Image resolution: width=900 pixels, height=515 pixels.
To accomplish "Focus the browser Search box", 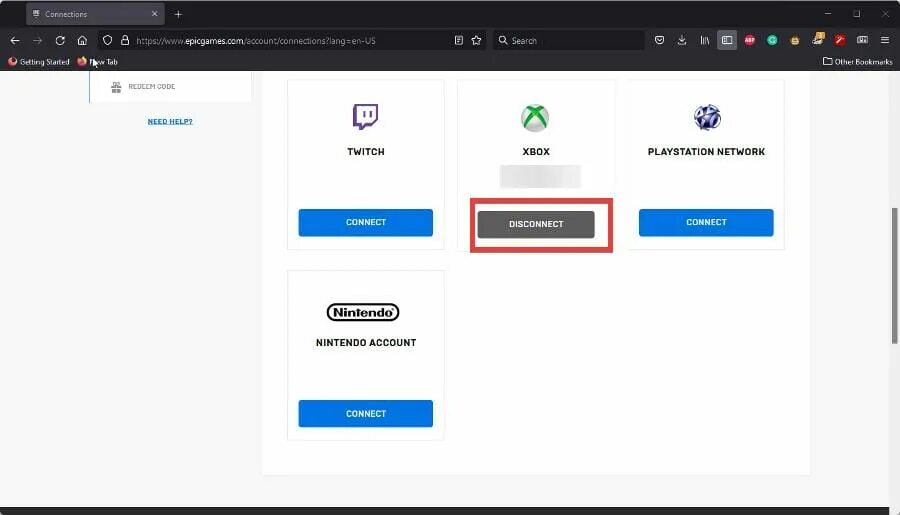I will pyautogui.click(x=568, y=40).
